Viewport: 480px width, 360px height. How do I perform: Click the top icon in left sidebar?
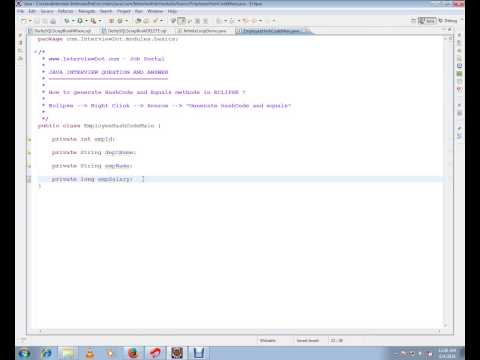[21, 35]
